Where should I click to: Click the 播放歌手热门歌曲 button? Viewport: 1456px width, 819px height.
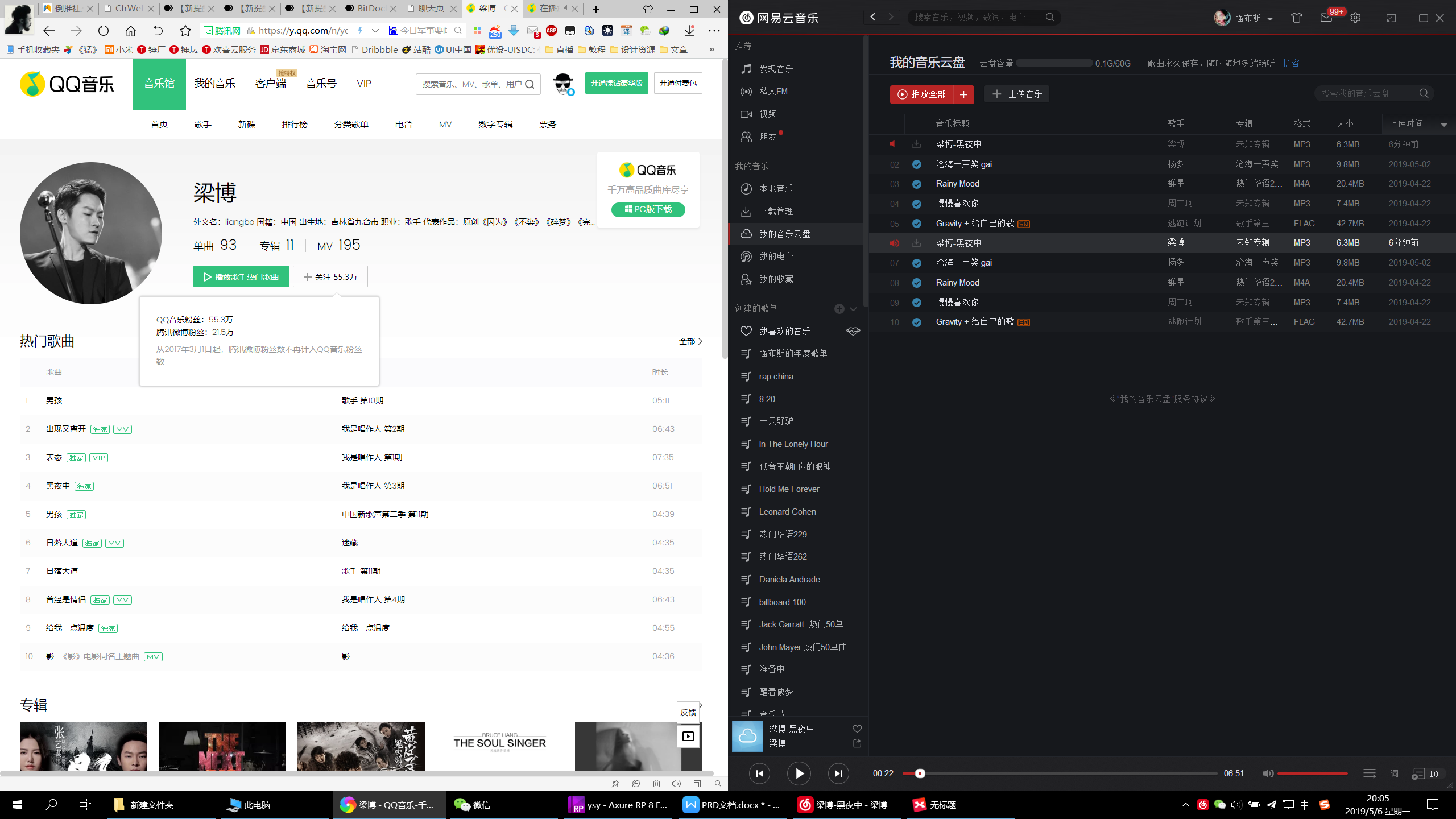241,276
